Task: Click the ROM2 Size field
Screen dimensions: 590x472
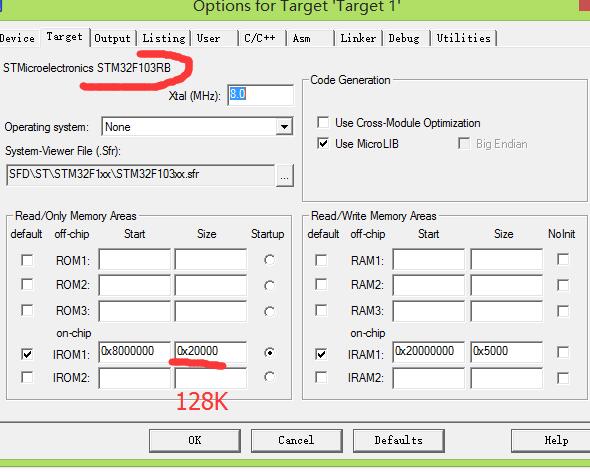Action: (211, 285)
